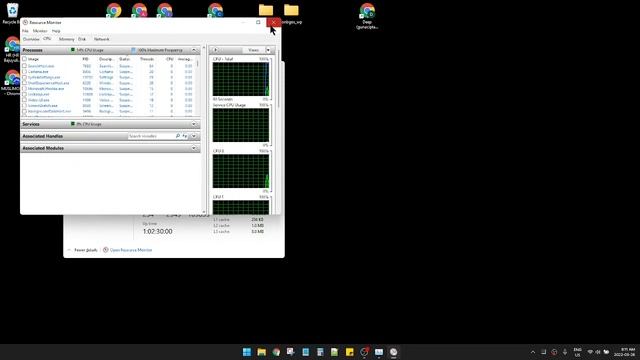Open the Windows Start menu

(247, 352)
